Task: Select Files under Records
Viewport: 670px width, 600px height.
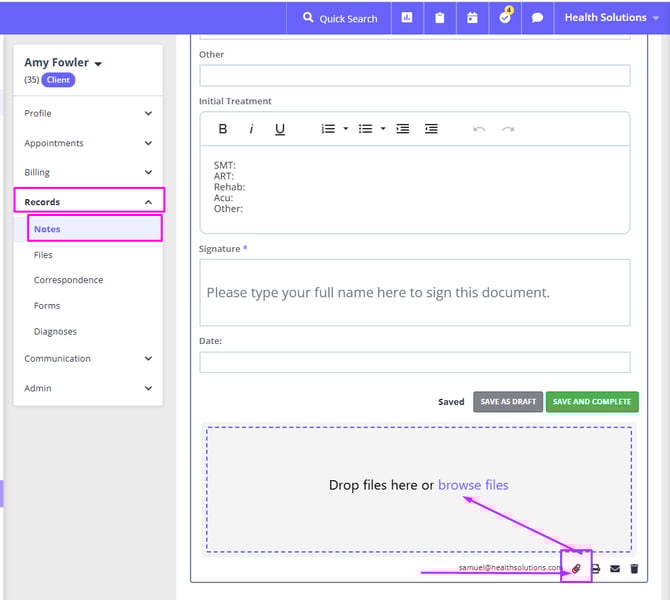Action: 43,255
